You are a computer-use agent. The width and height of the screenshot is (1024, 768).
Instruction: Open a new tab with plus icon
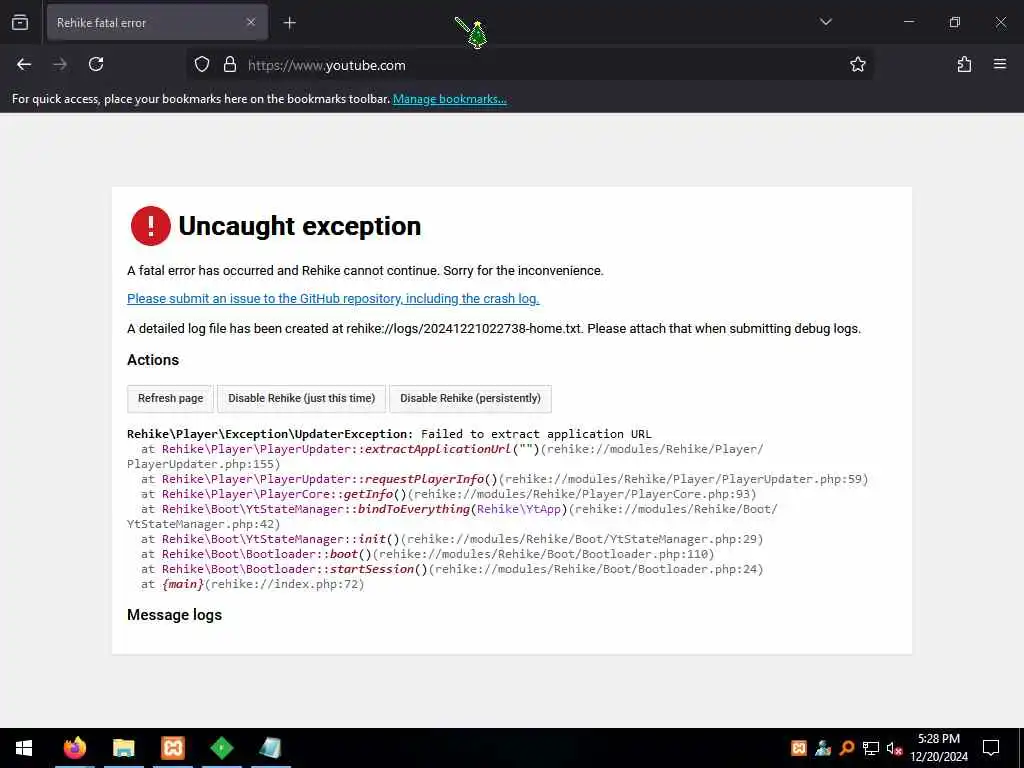pos(289,23)
